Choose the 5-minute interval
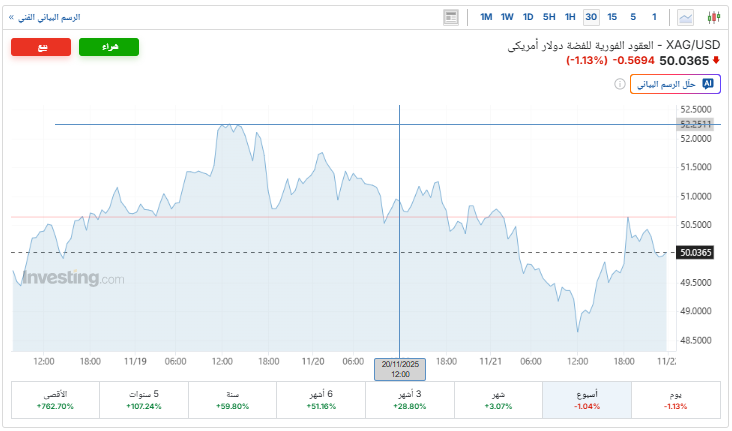732x431 pixels. 633,17
